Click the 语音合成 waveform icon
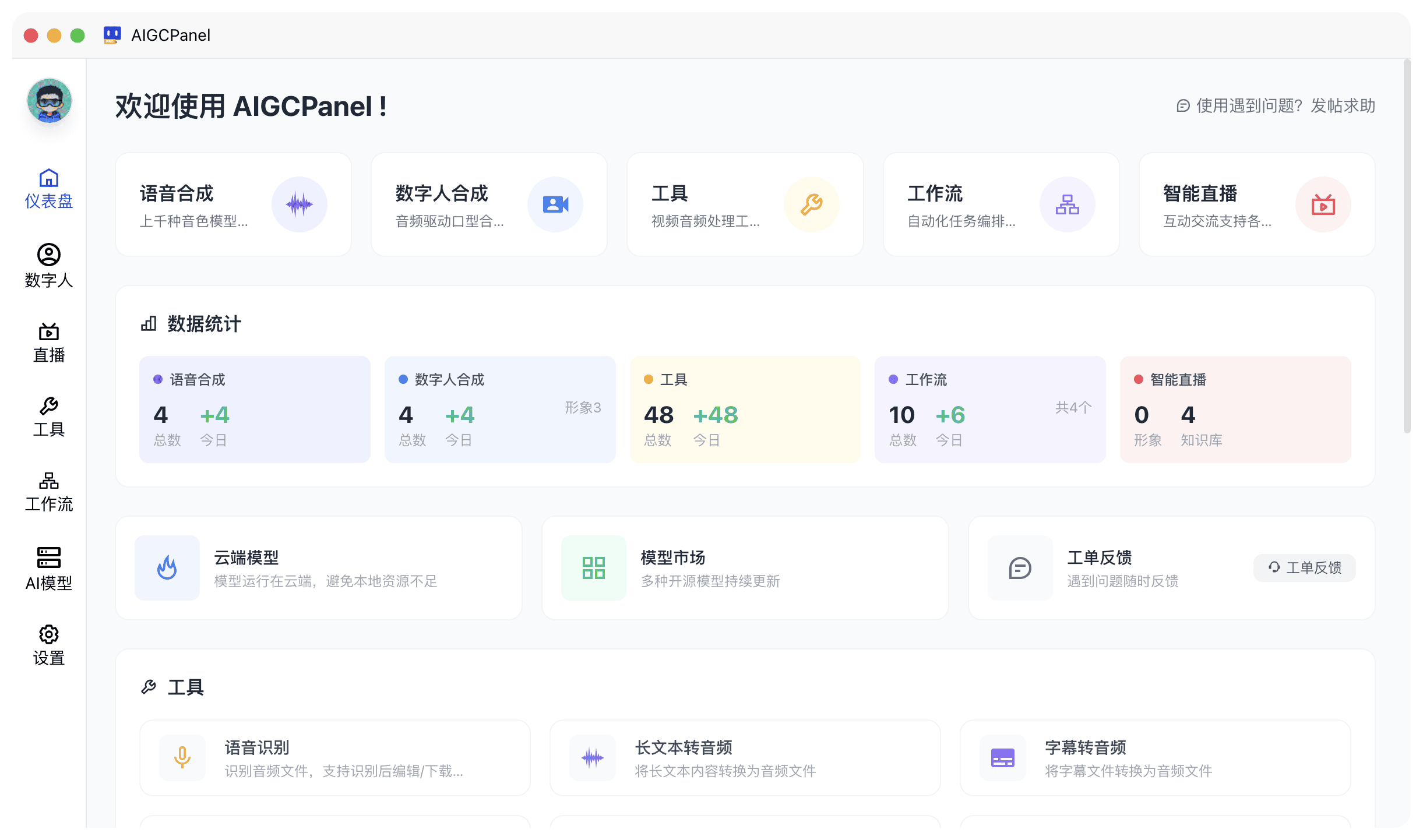This screenshot has width=1423, height=840. tap(300, 204)
